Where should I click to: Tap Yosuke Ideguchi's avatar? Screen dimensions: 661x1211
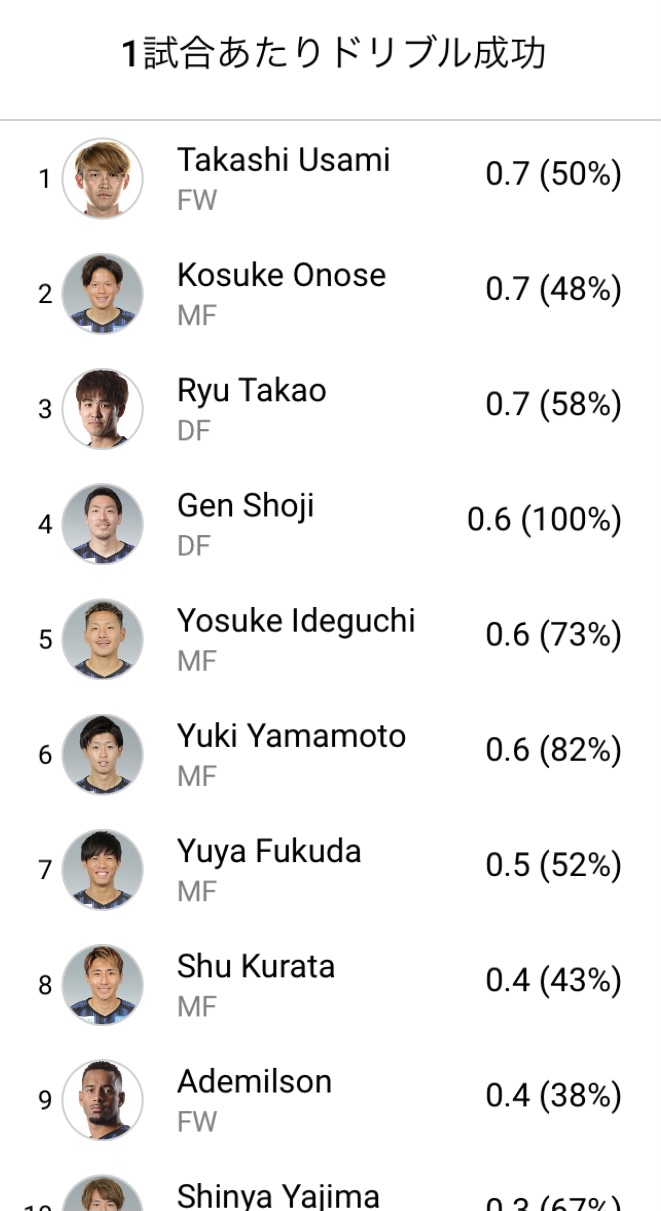pos(102,639)
